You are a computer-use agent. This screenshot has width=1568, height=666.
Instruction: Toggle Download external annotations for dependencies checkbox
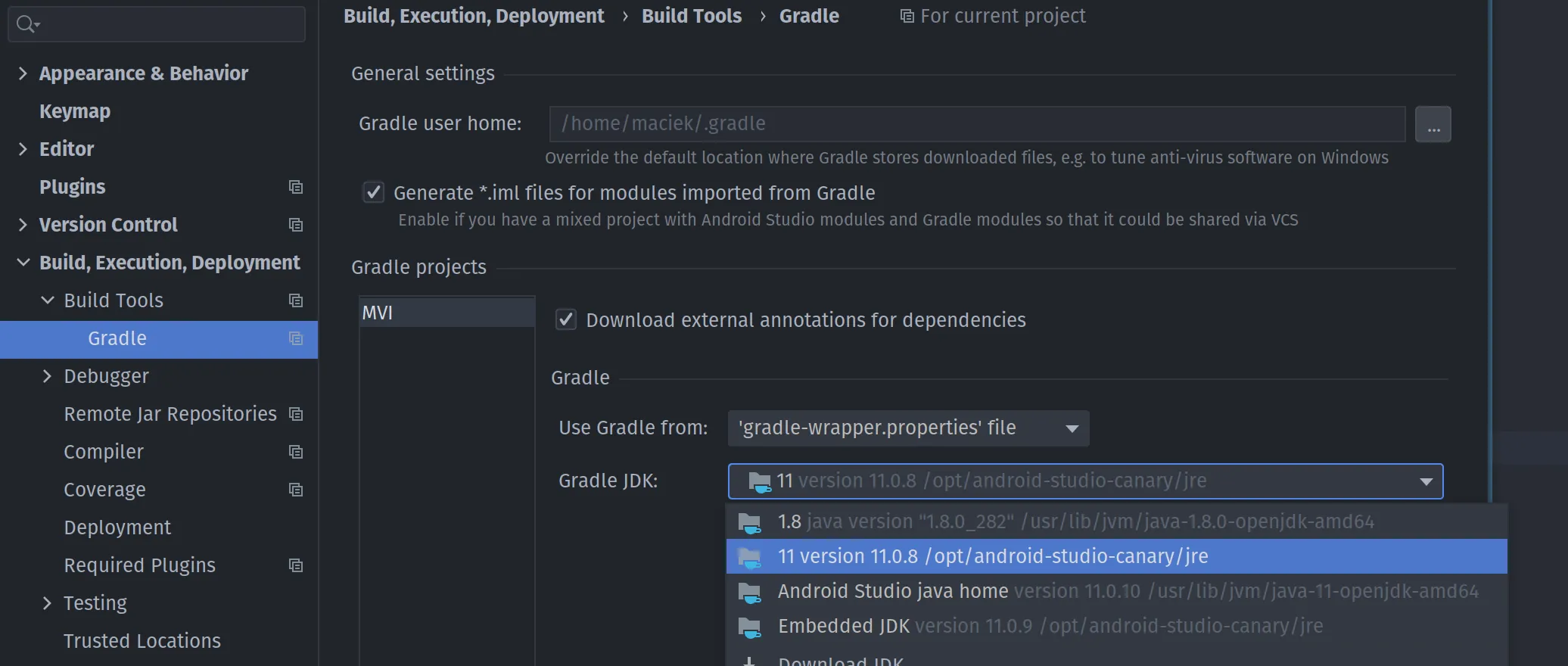pos(566,319)
